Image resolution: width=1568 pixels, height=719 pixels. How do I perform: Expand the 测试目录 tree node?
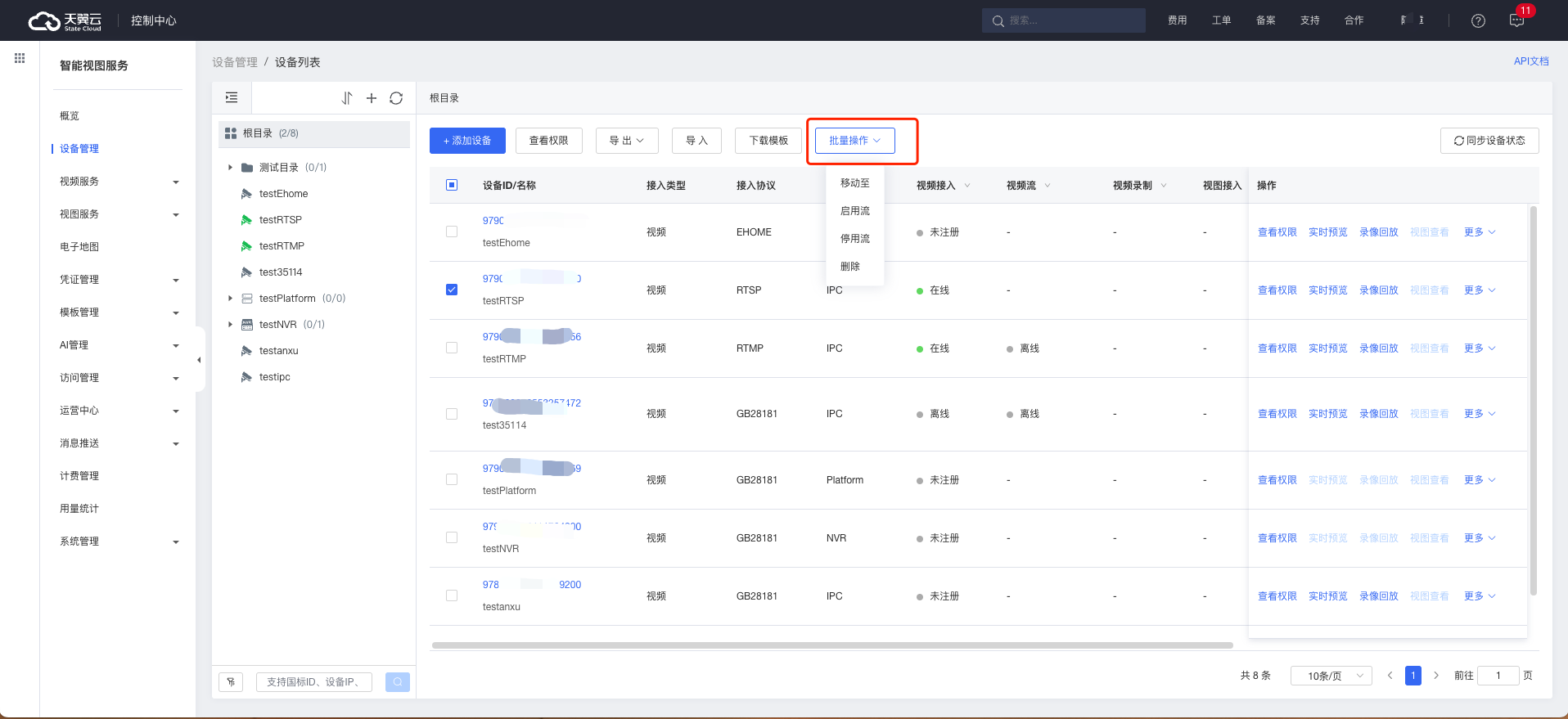pos(230,168)
